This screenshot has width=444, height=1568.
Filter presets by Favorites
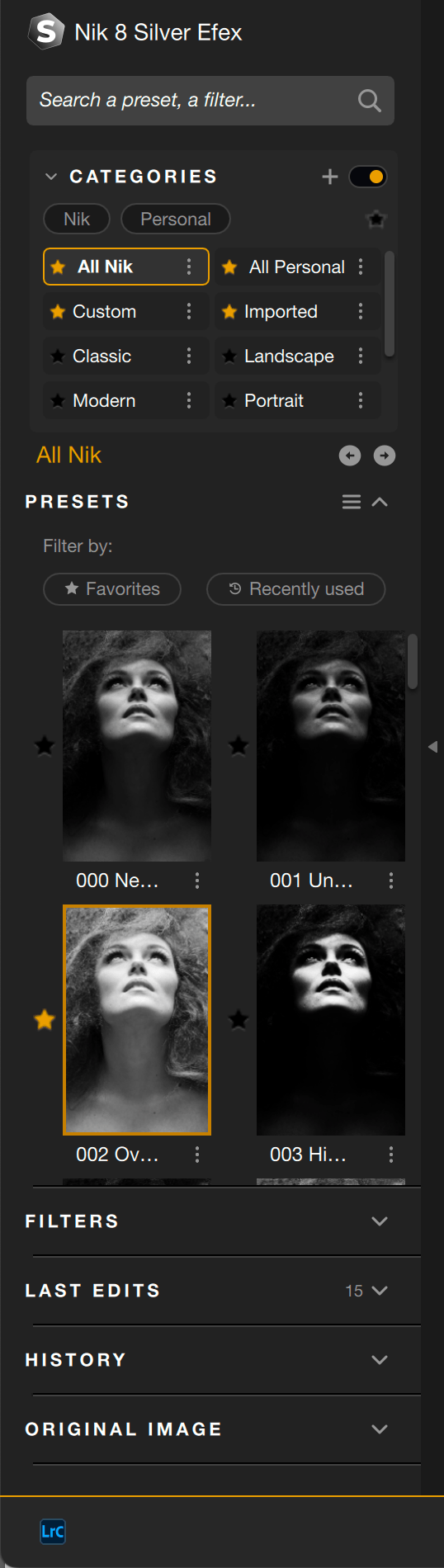[x=112, y=589]
